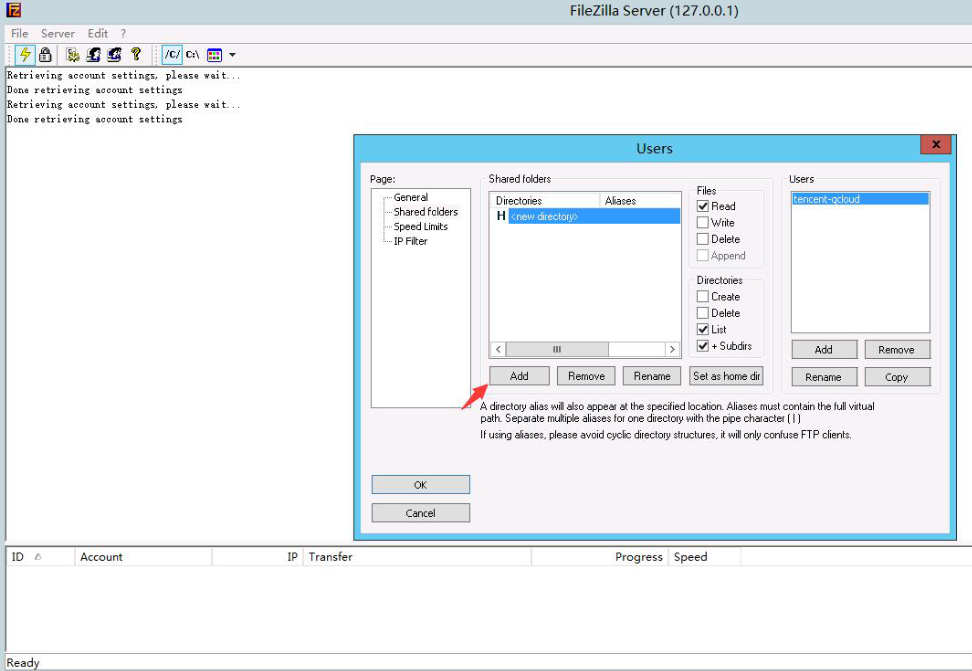Enable the Create directories checkbox
Screen dimensions: 972x671
click(x=703, y=297)
